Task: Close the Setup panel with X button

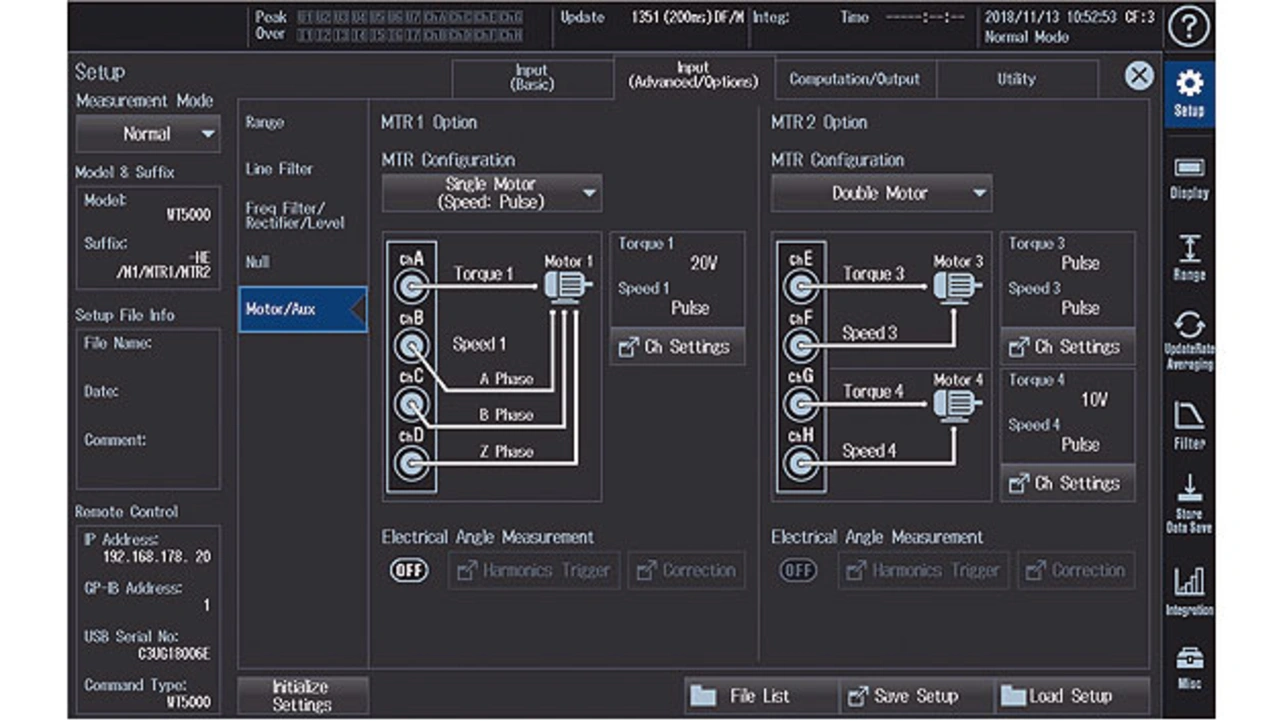Action: 1139,76
